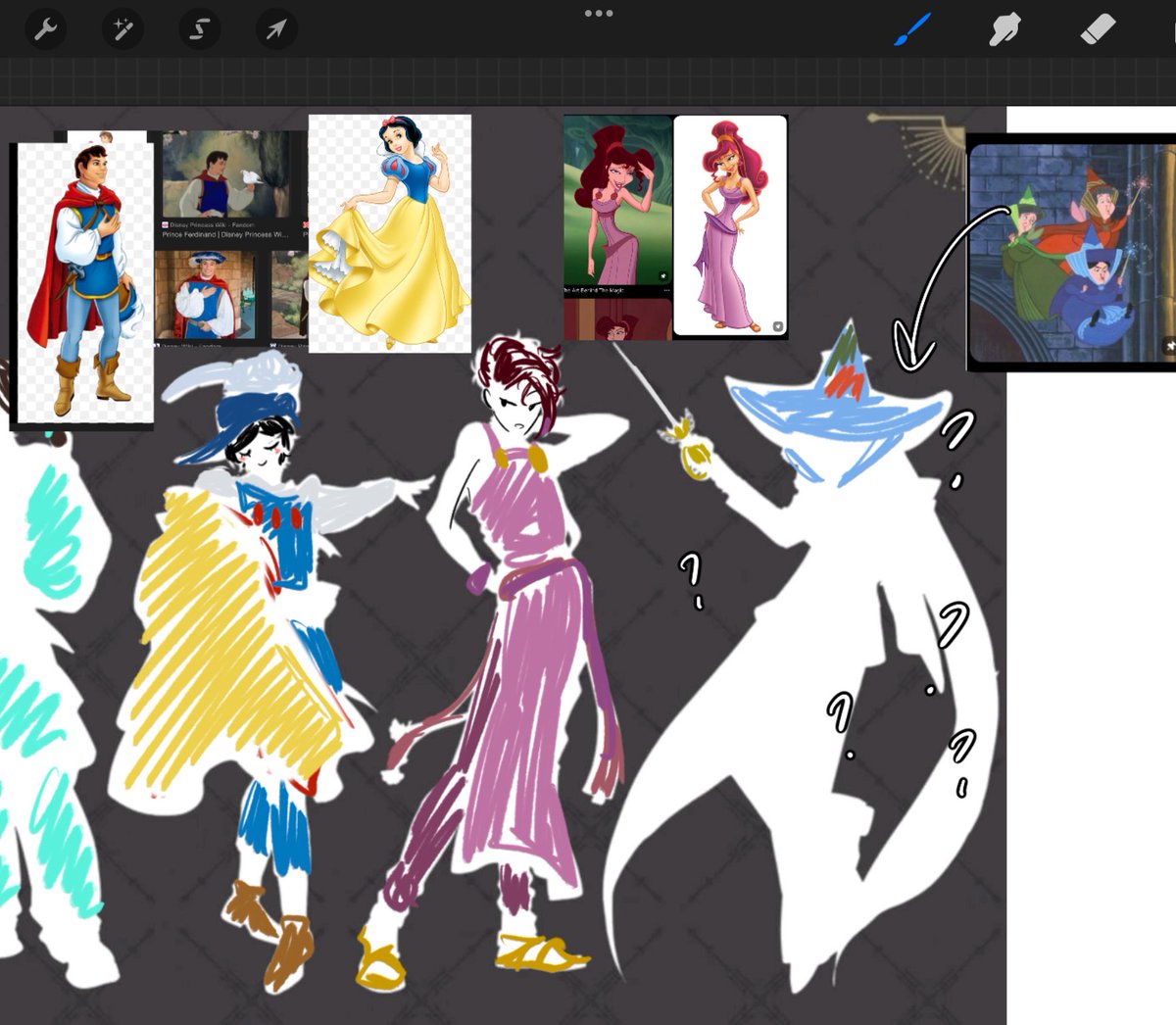Tap the costumed prince photo reference

(205, 295)
